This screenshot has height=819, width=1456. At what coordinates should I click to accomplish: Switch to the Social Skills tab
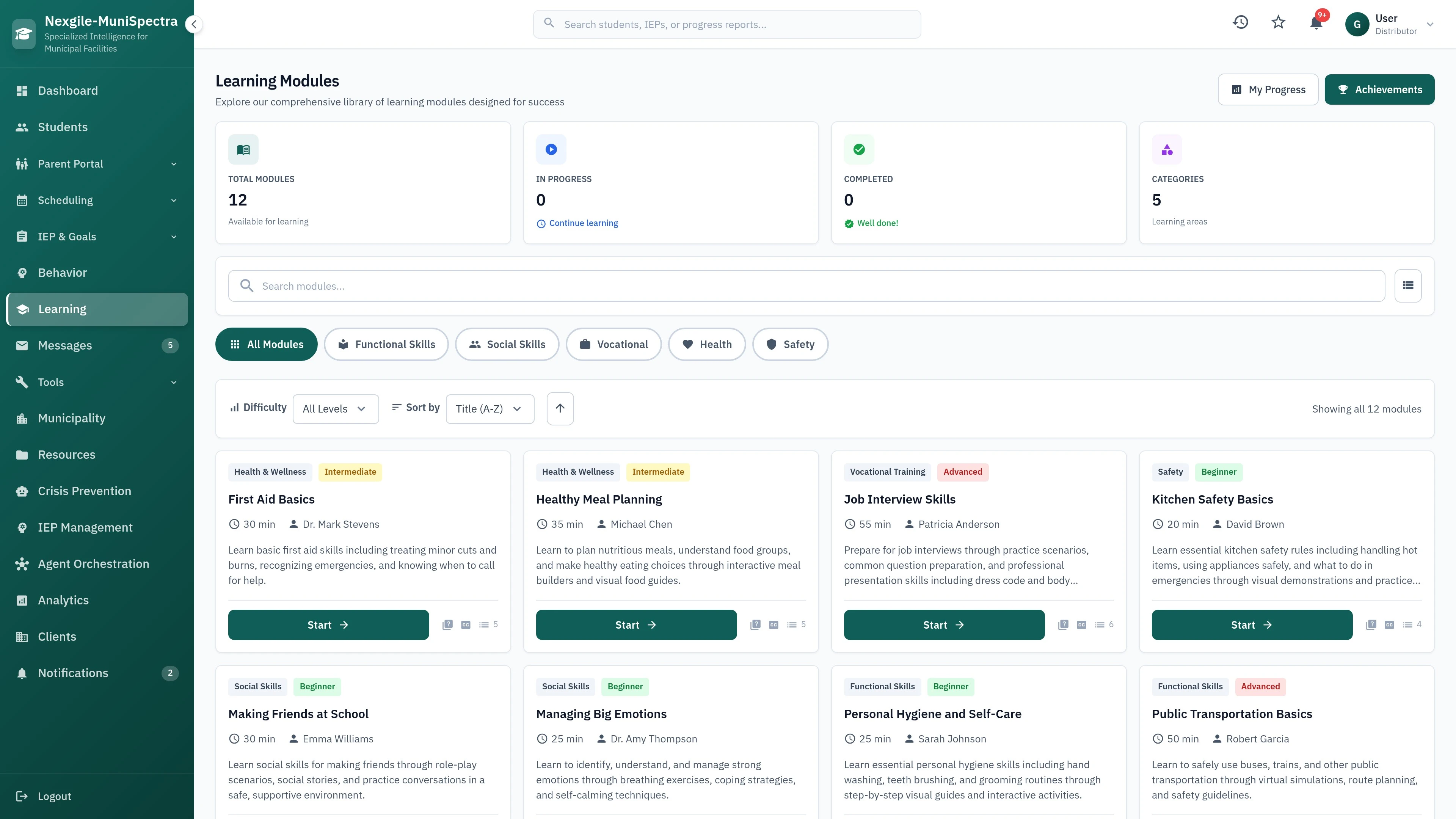(x=507, y=344)
